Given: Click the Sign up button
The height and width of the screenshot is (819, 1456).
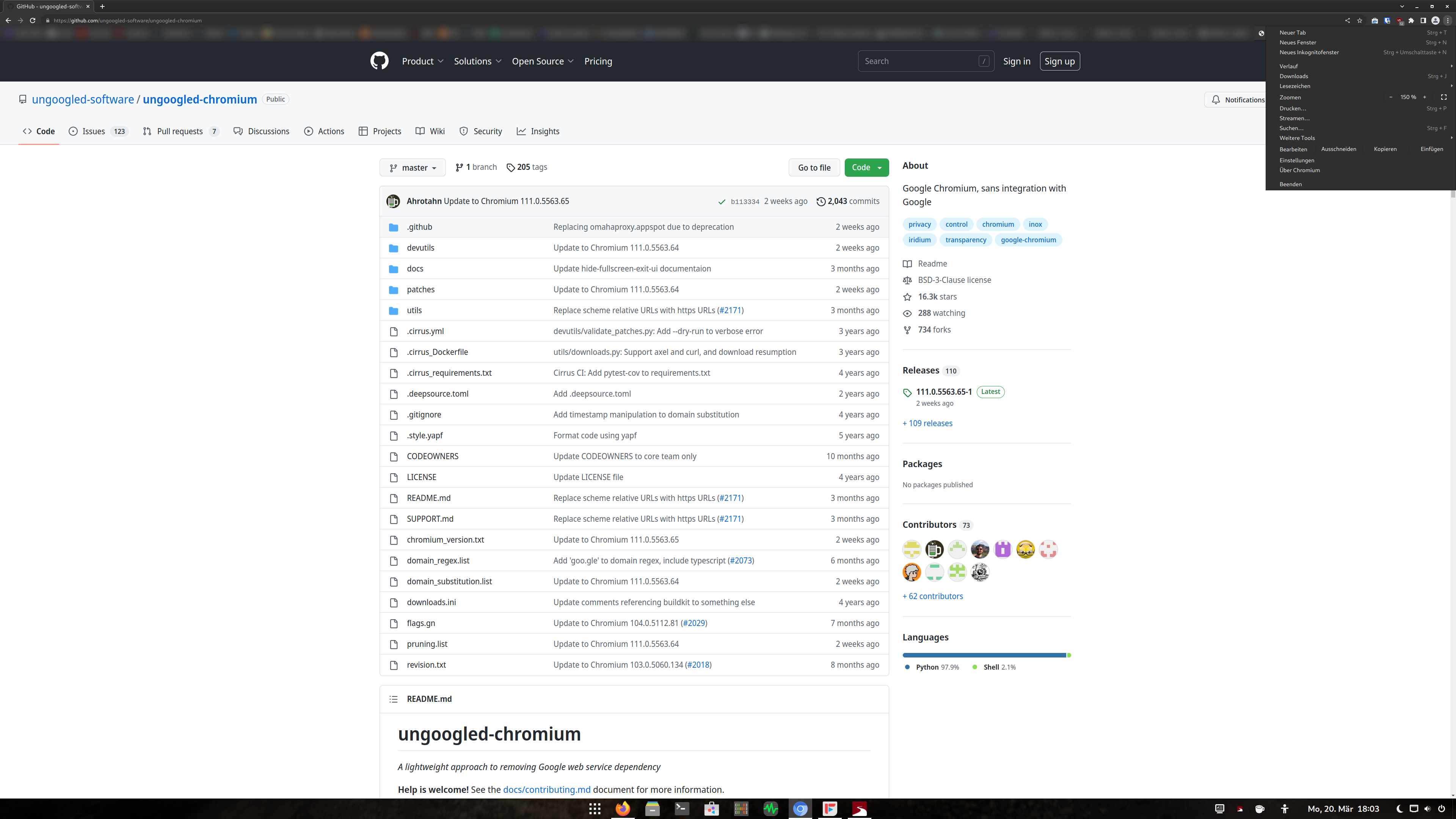Looking at the screenshot, I should 1060,61.
